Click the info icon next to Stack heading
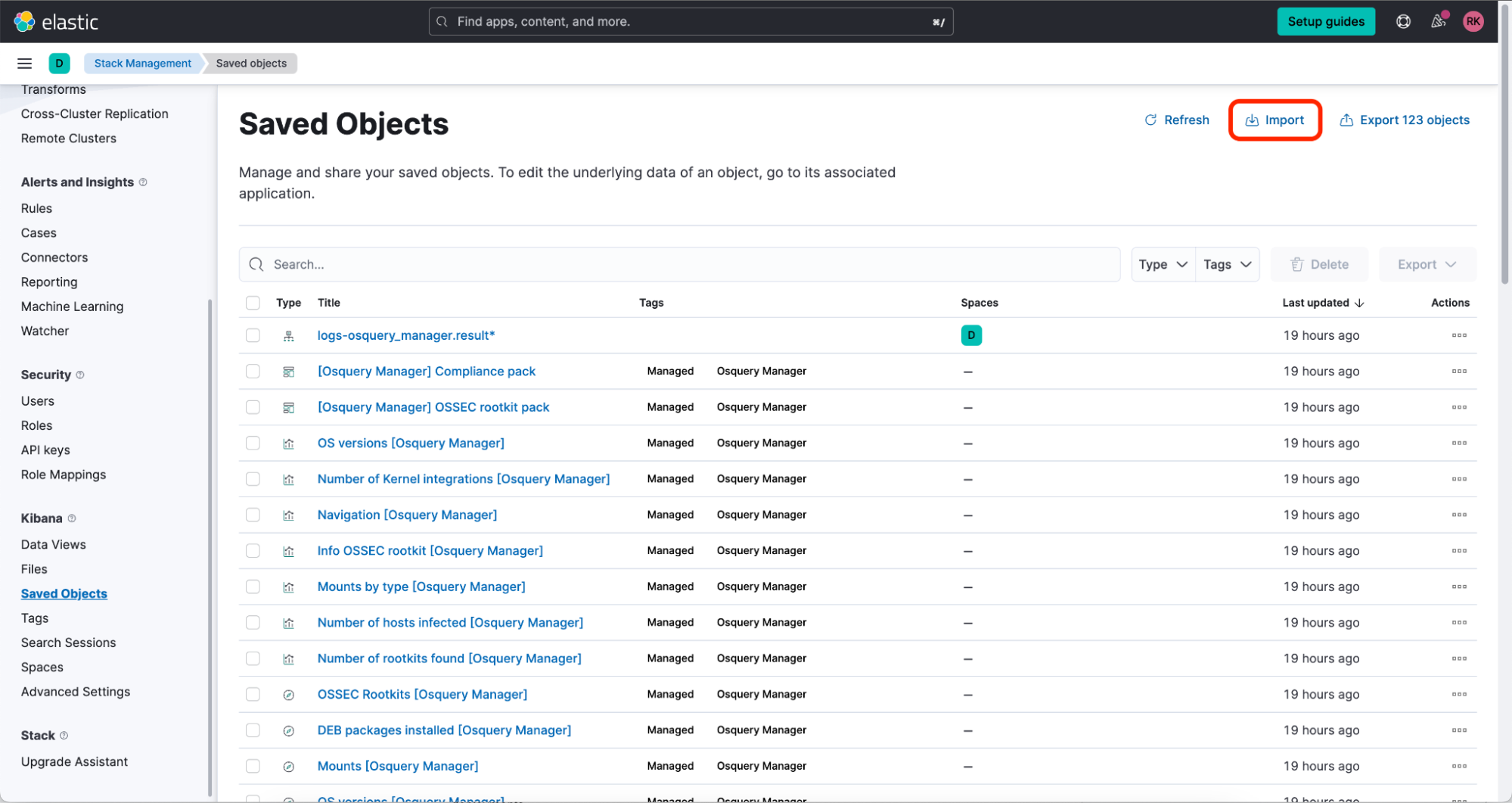The height and width of the screenshot is (803, 1512). (x=64, y=736)
